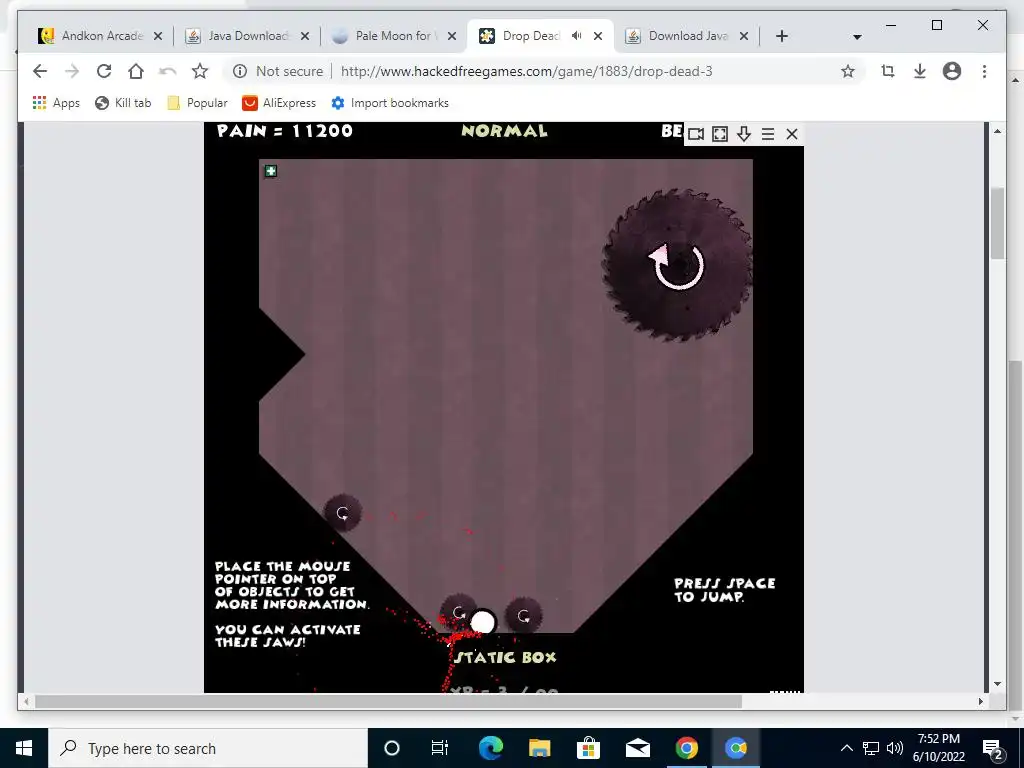Click the PAIN = 11200 score
1024x768 pixels.
tap(285, 131)
